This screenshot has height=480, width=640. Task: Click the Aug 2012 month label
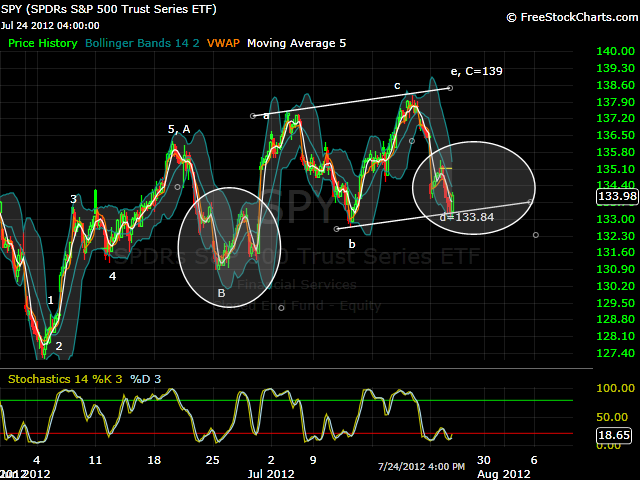504,474
